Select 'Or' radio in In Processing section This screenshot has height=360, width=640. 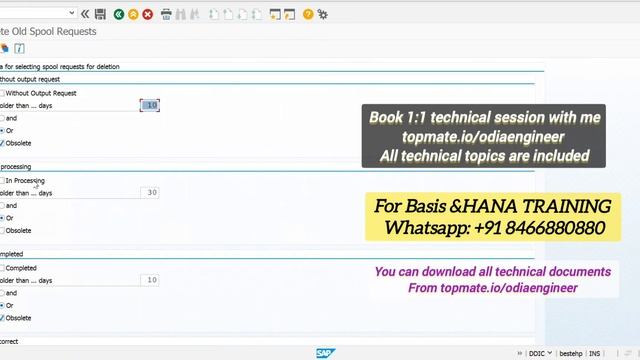(2, 218)
